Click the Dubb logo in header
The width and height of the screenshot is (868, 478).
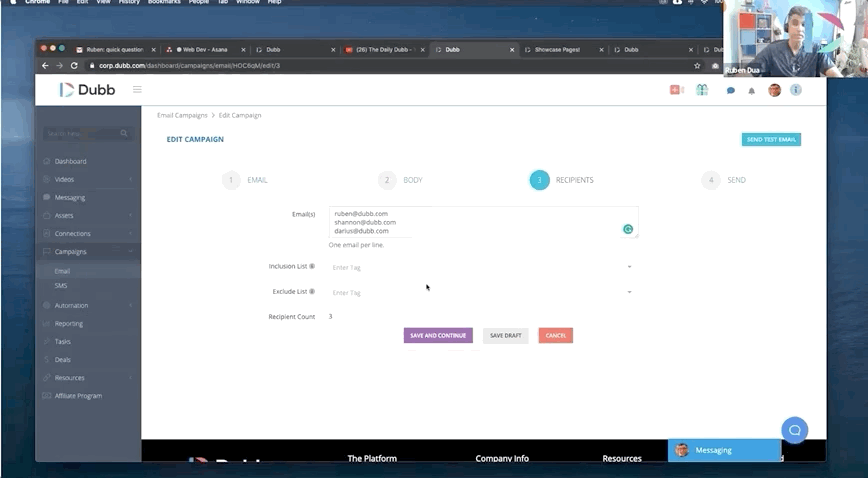tap(87, 90)
